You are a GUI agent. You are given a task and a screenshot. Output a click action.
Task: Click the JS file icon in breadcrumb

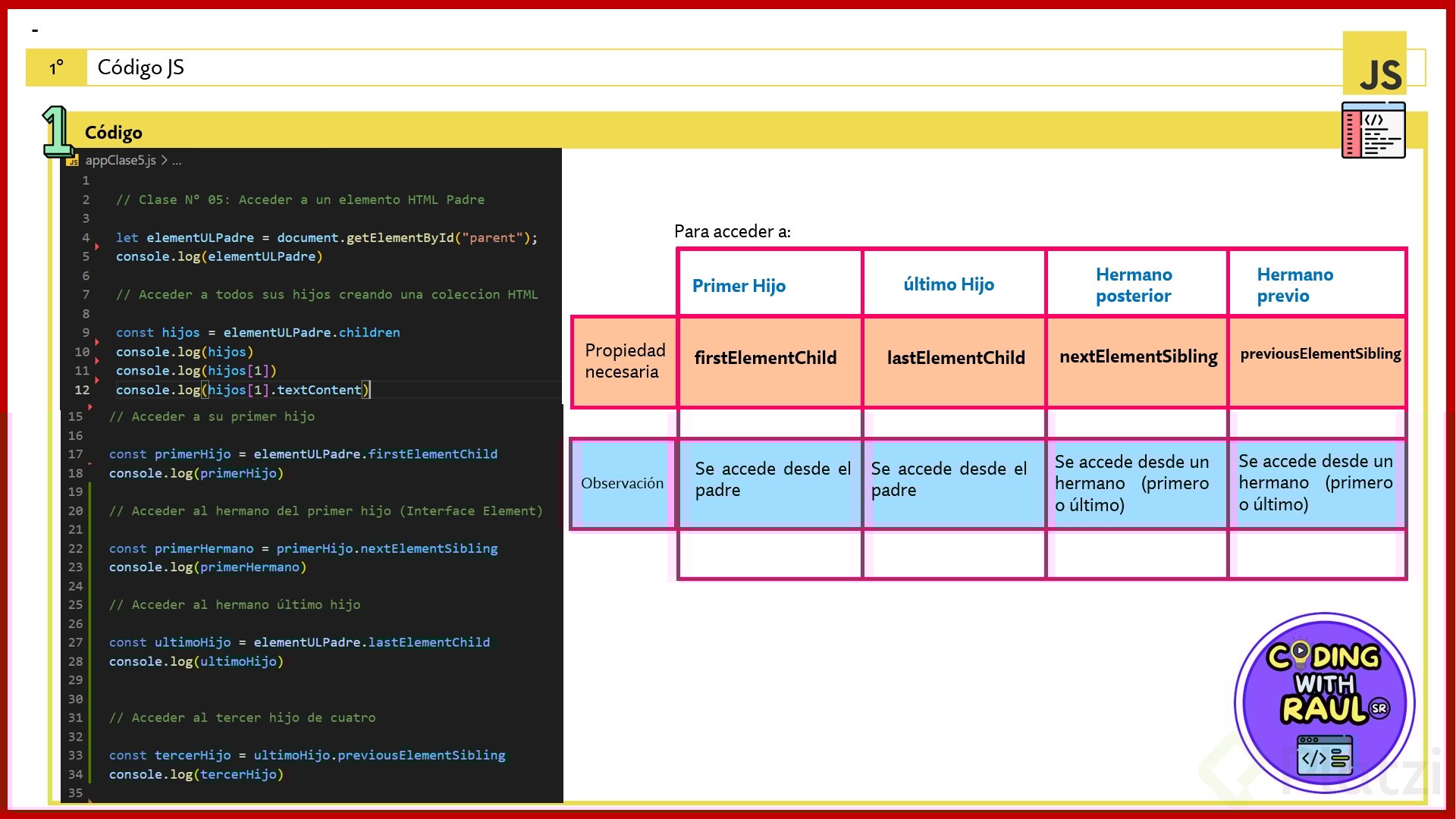(x=73, y=161)
